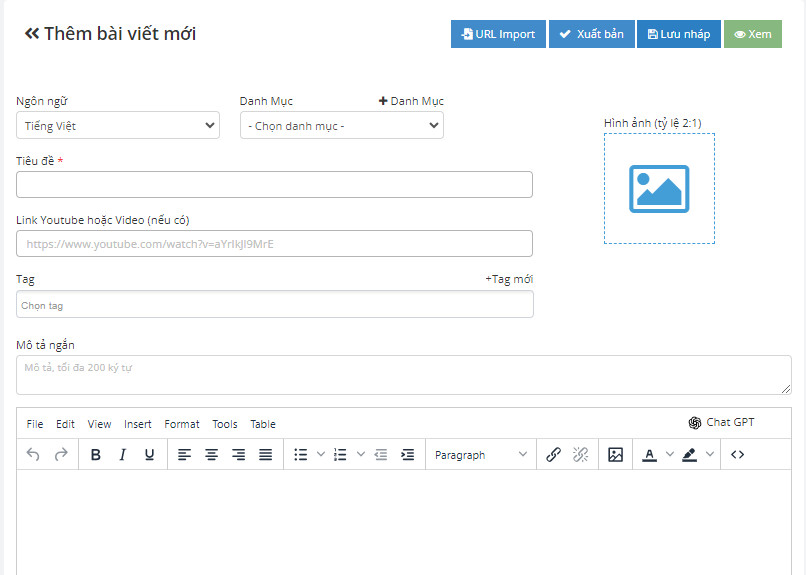Click the Bold formatting icon
Screen dimensions: 806x575
pyautogui.click(x=96, y=455)
